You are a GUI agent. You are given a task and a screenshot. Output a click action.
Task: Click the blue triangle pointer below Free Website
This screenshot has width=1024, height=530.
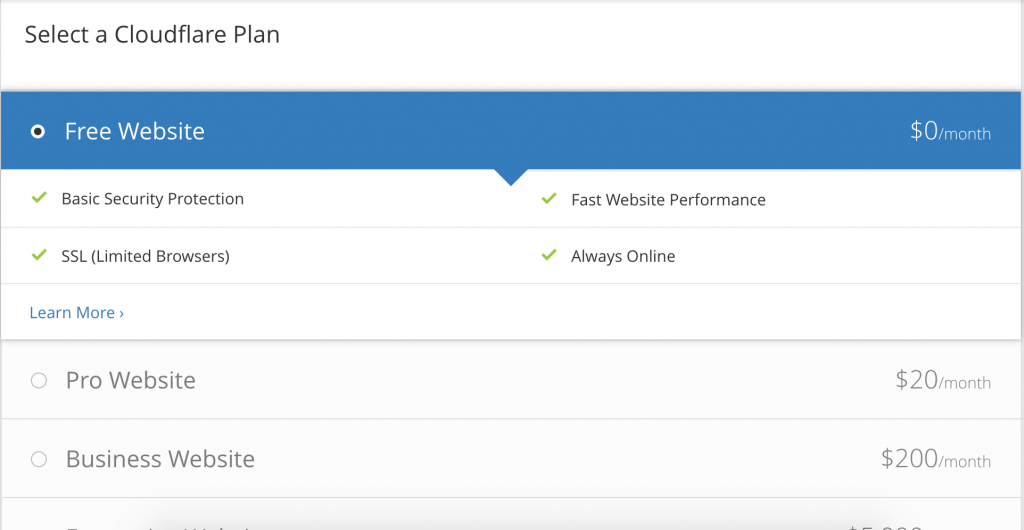[x=511, y=177]
